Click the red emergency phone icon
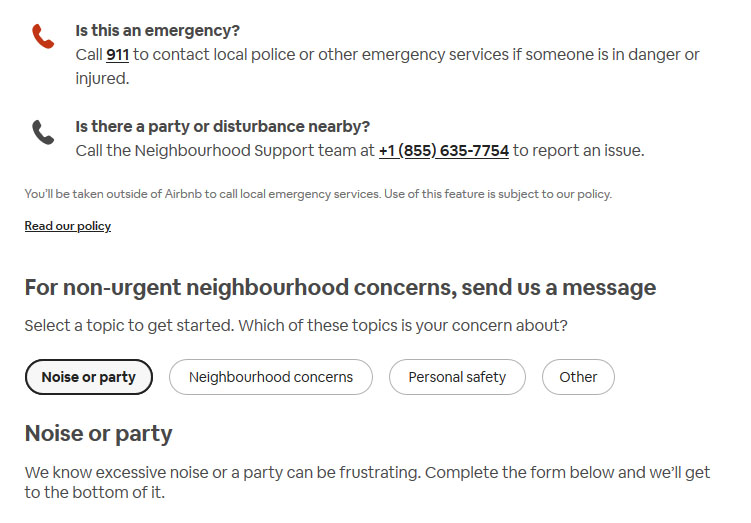This screenshot has width=751, height=523. pyautogui.click(x=43, y=37)
